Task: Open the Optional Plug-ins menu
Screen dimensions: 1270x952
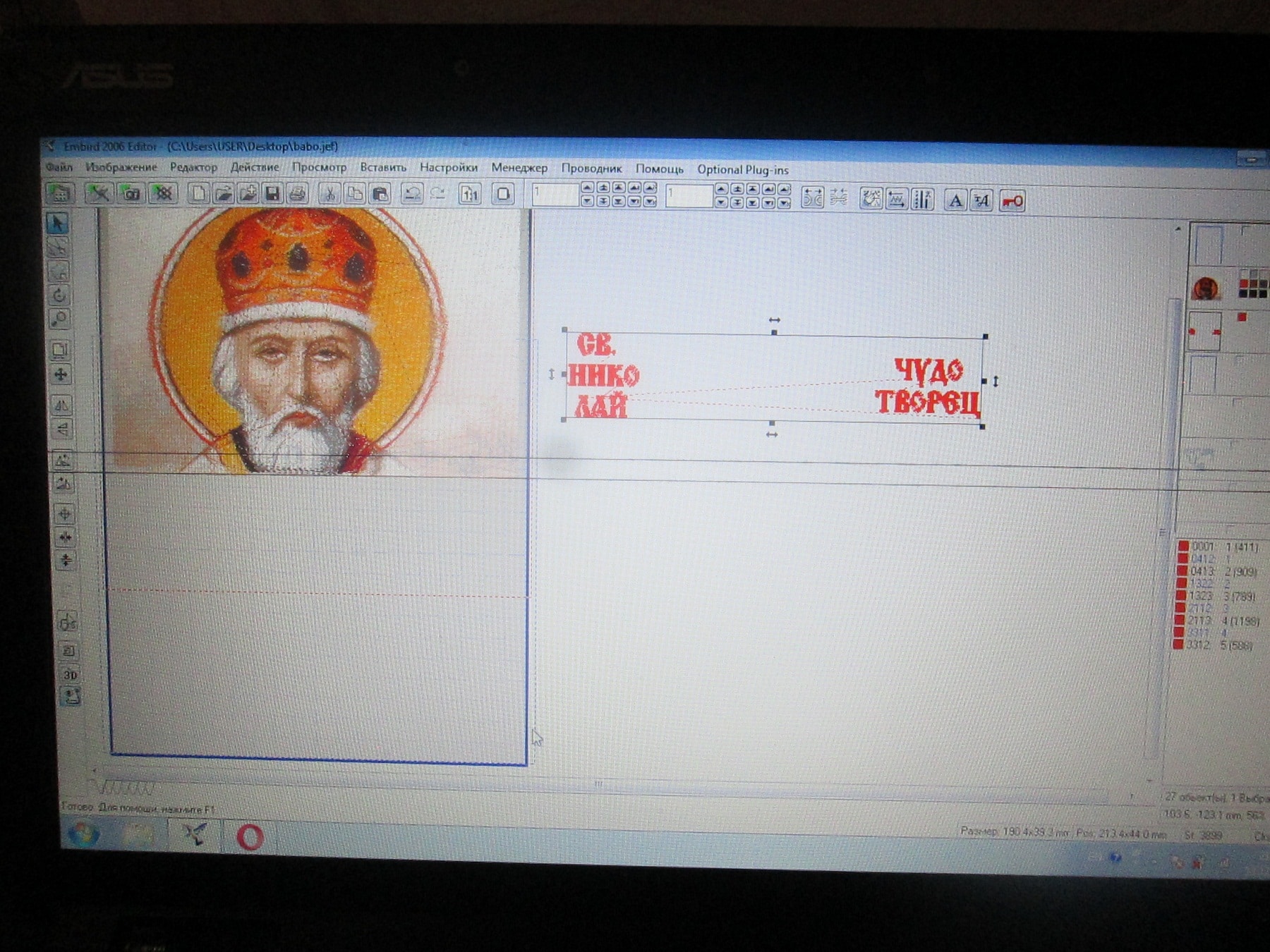Action: (743, 170)
